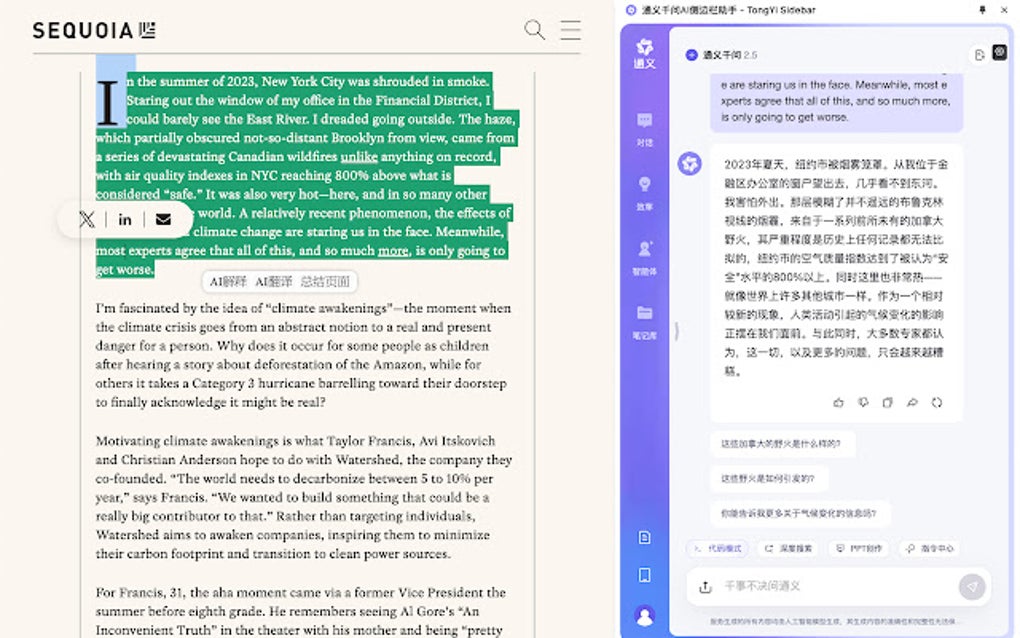Image resolution: width=1020 pixels, height=638 pixels.
Task: Toggle 代码模式 code mode chip
Action: (x=718, y=548)
